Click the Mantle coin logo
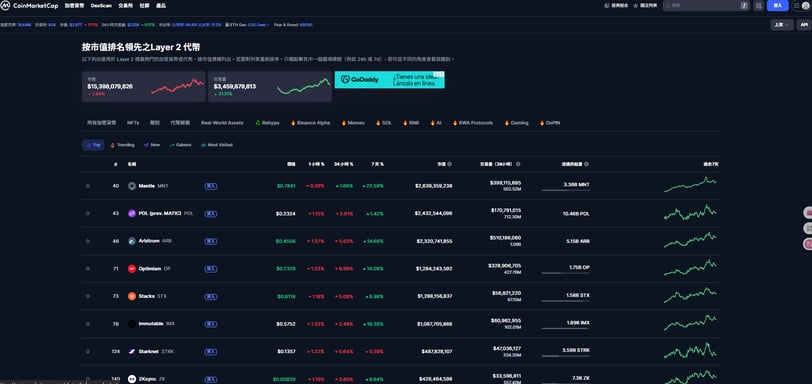Viewport: 812px width, 384px height. (x=132, y=186)
